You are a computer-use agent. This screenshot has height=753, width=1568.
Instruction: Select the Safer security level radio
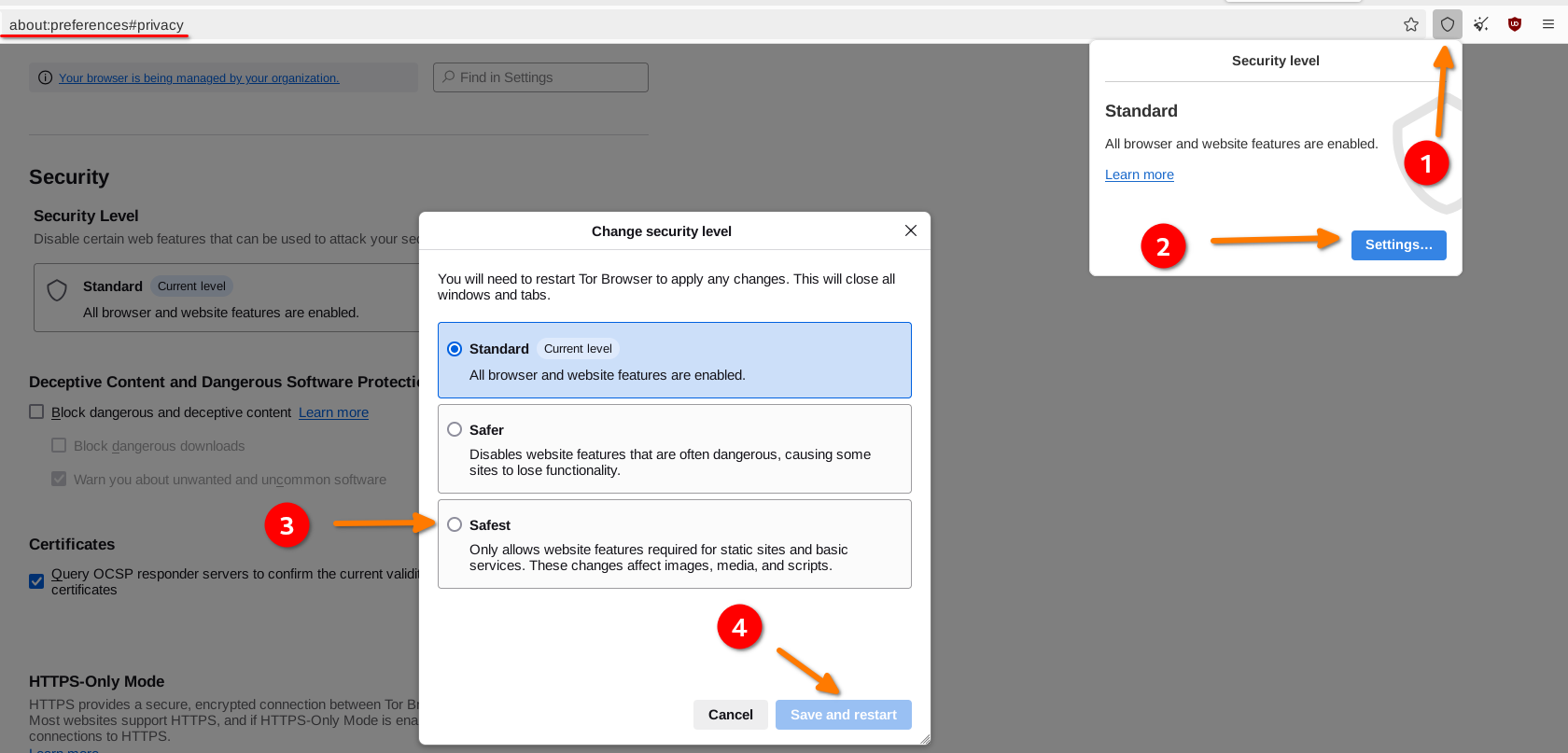pyautogui.click(x=455, y=429)
